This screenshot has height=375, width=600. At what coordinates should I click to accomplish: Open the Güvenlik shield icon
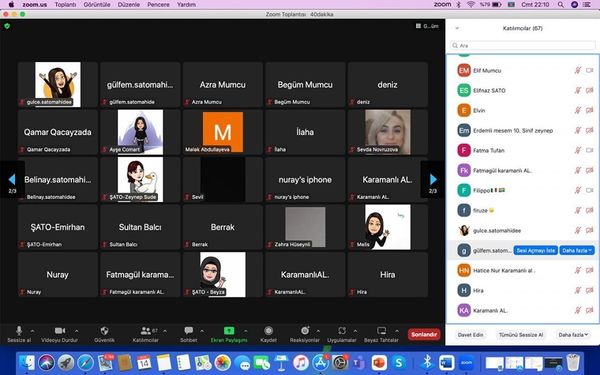pos(104,331)
